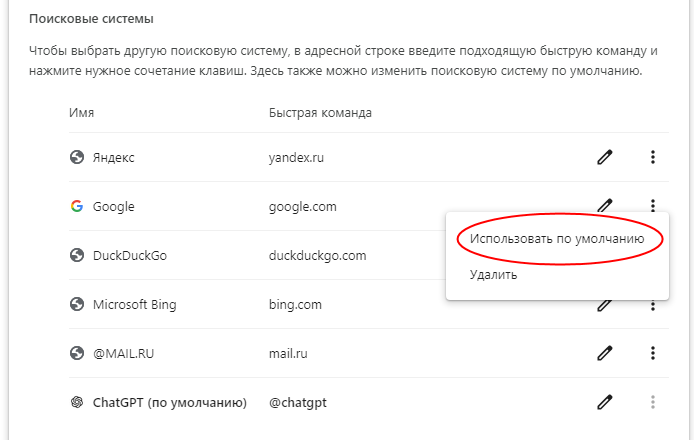Select Использовать по умолчанию menu option
The image size is (694, 440).
click(557, 239)
